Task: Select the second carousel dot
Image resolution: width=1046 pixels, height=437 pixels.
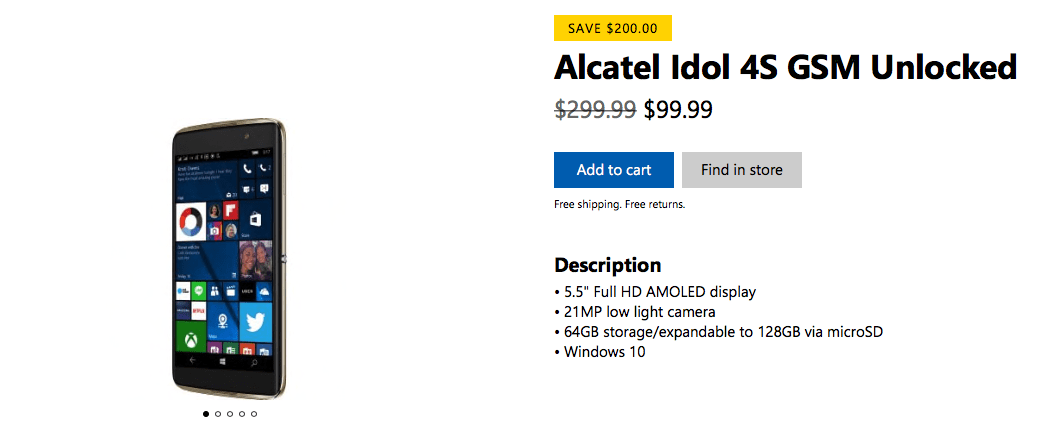Action: click(x=218, y=413)
